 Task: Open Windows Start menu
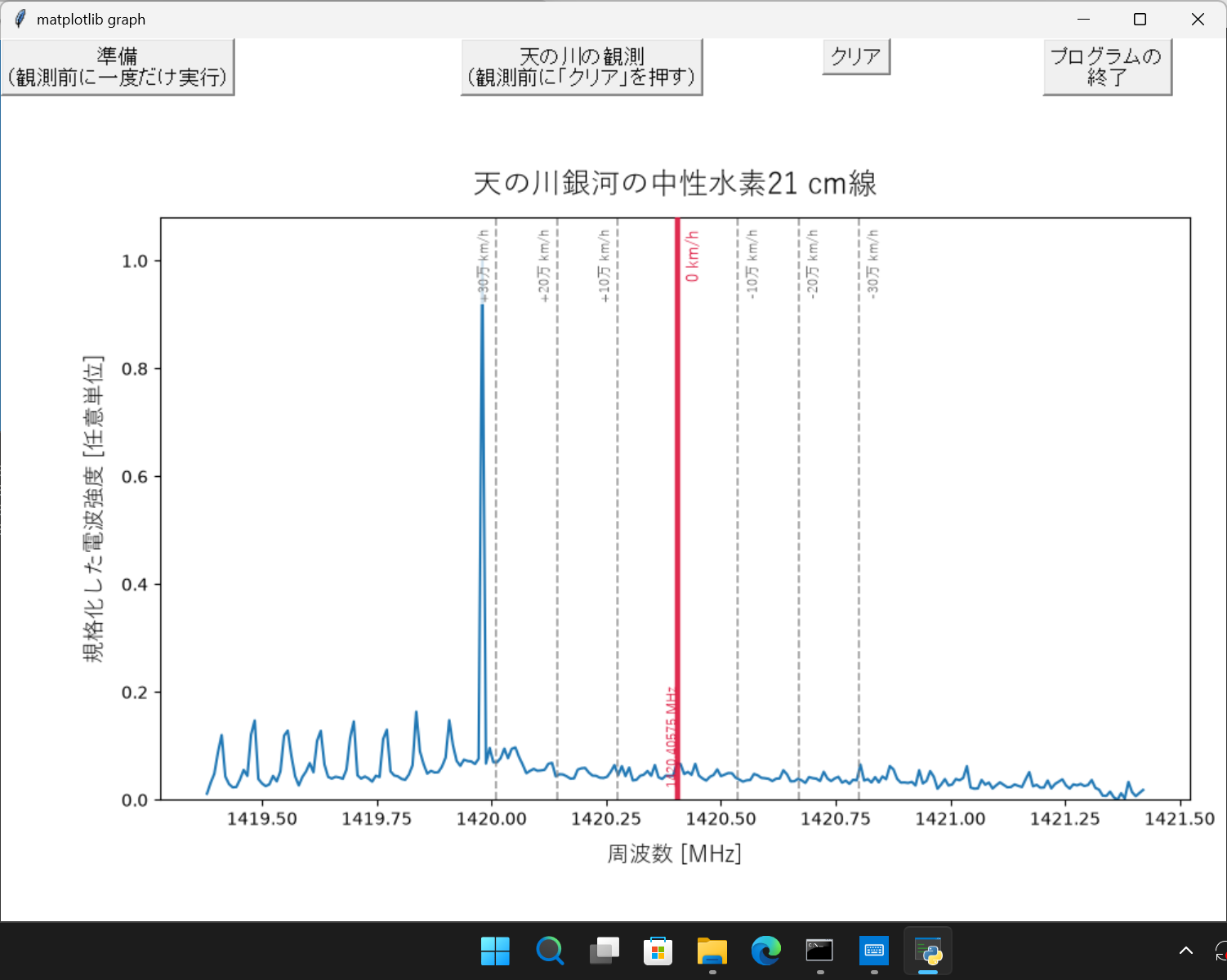click(x=495, y=951)
